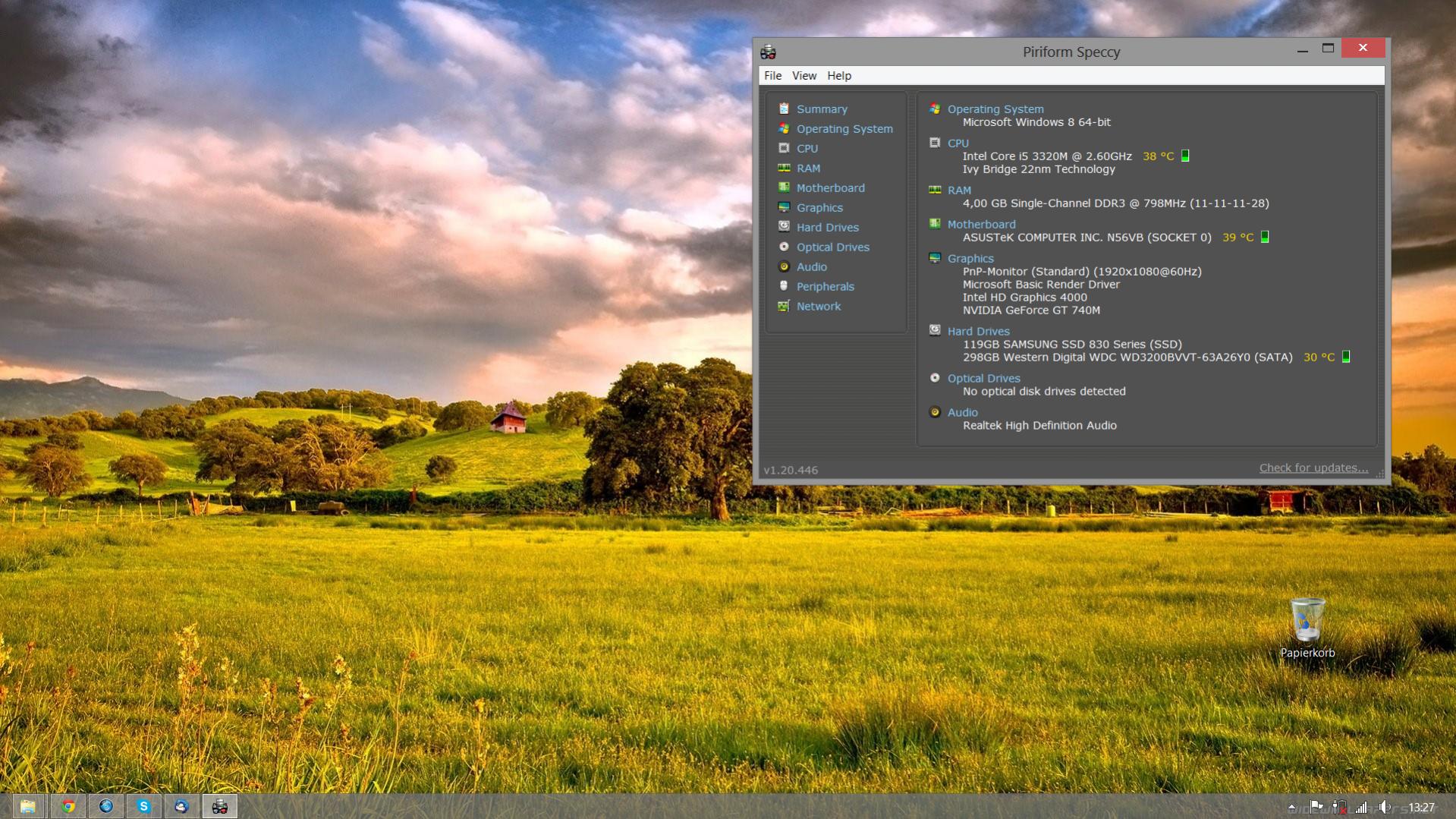Open File Explorer from the taskbar
This screenshot has height=819, width=1456.
(x=28, y=806)
